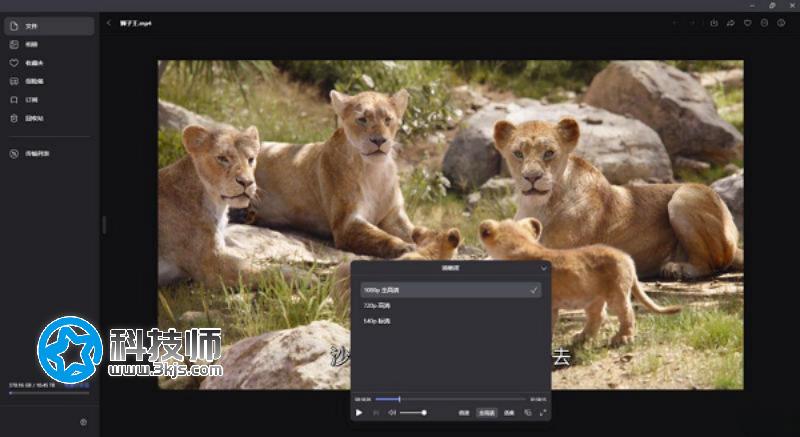
Task: Click the sidebar collapse handle
Action: 104,225
